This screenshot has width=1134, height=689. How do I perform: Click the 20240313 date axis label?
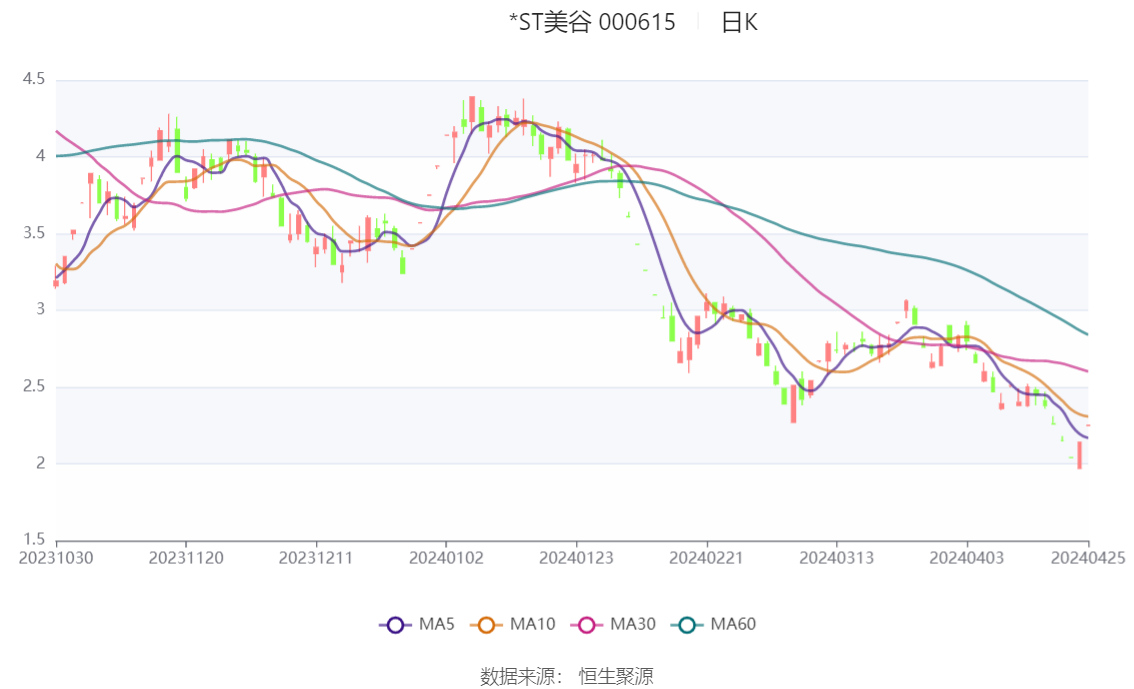836,558
